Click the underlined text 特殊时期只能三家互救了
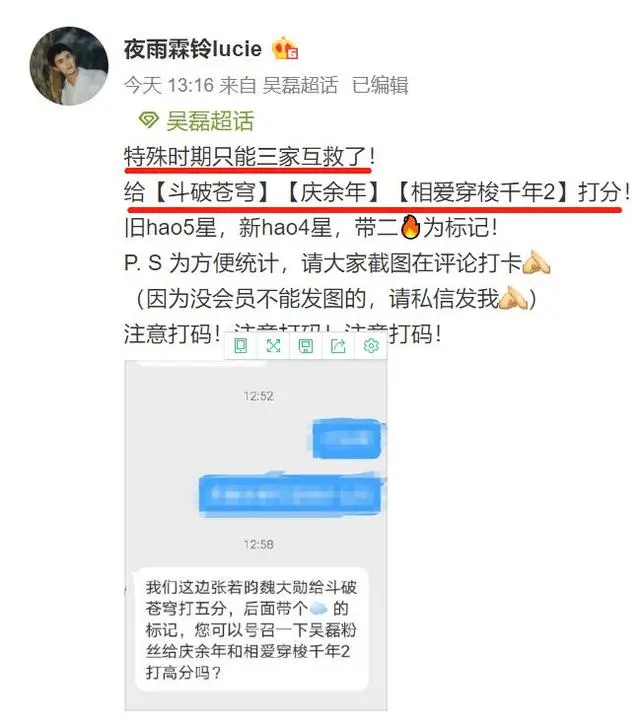Image resolution: width=640 pixels, height=726 pixels. click(x=245, y=156)
